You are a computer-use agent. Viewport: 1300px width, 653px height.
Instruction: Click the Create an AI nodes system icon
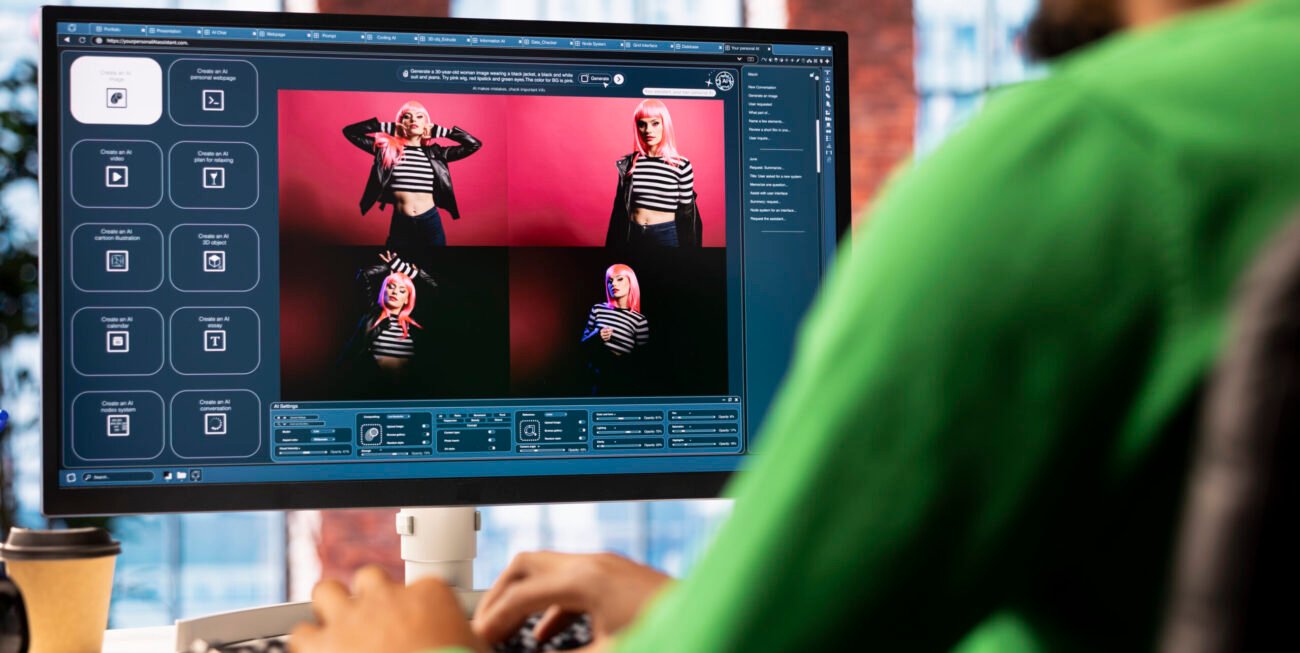(x=117, y=423)
